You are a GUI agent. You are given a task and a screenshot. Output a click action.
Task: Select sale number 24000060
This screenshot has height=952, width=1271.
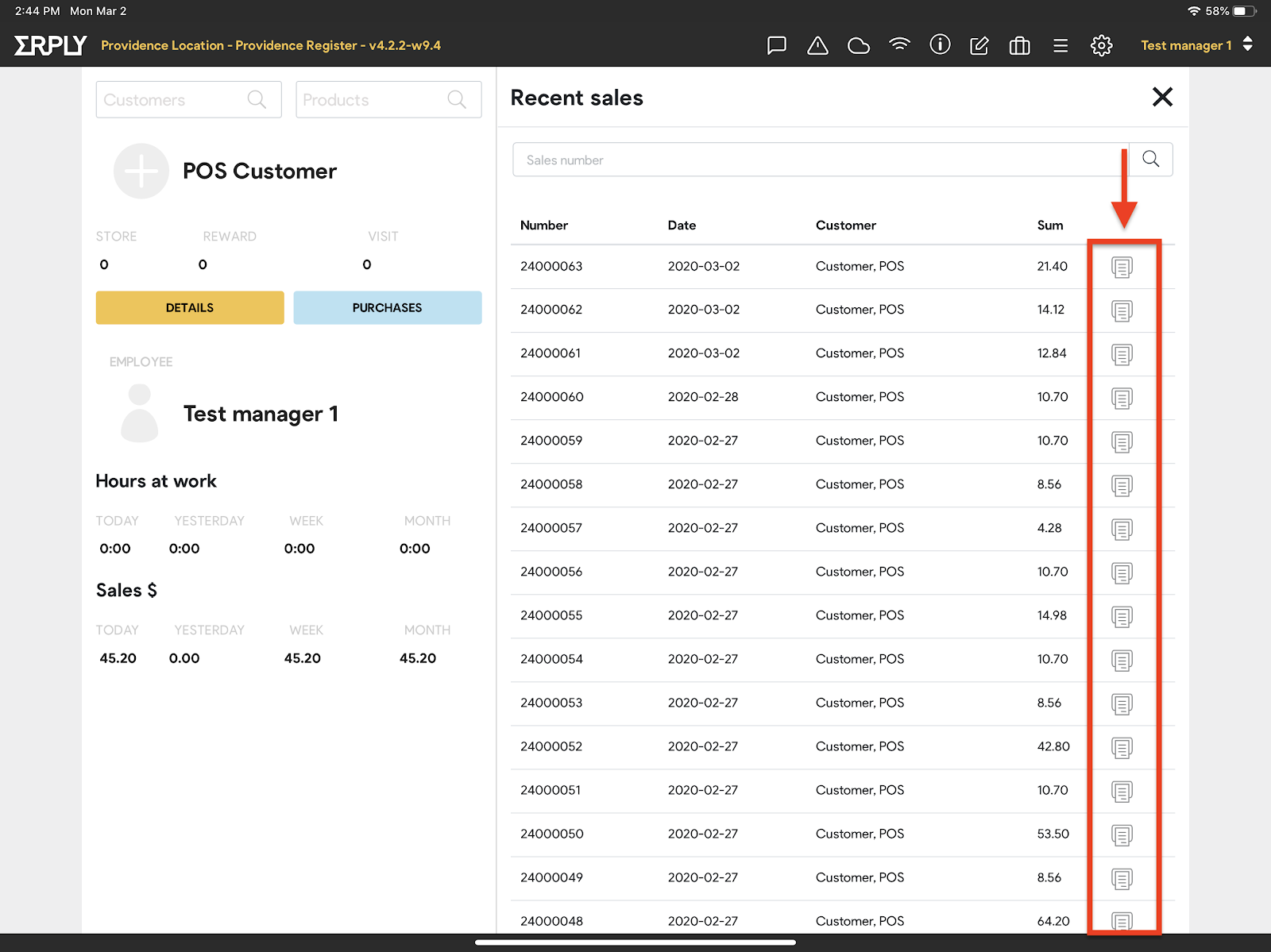(x=552, y=397)
